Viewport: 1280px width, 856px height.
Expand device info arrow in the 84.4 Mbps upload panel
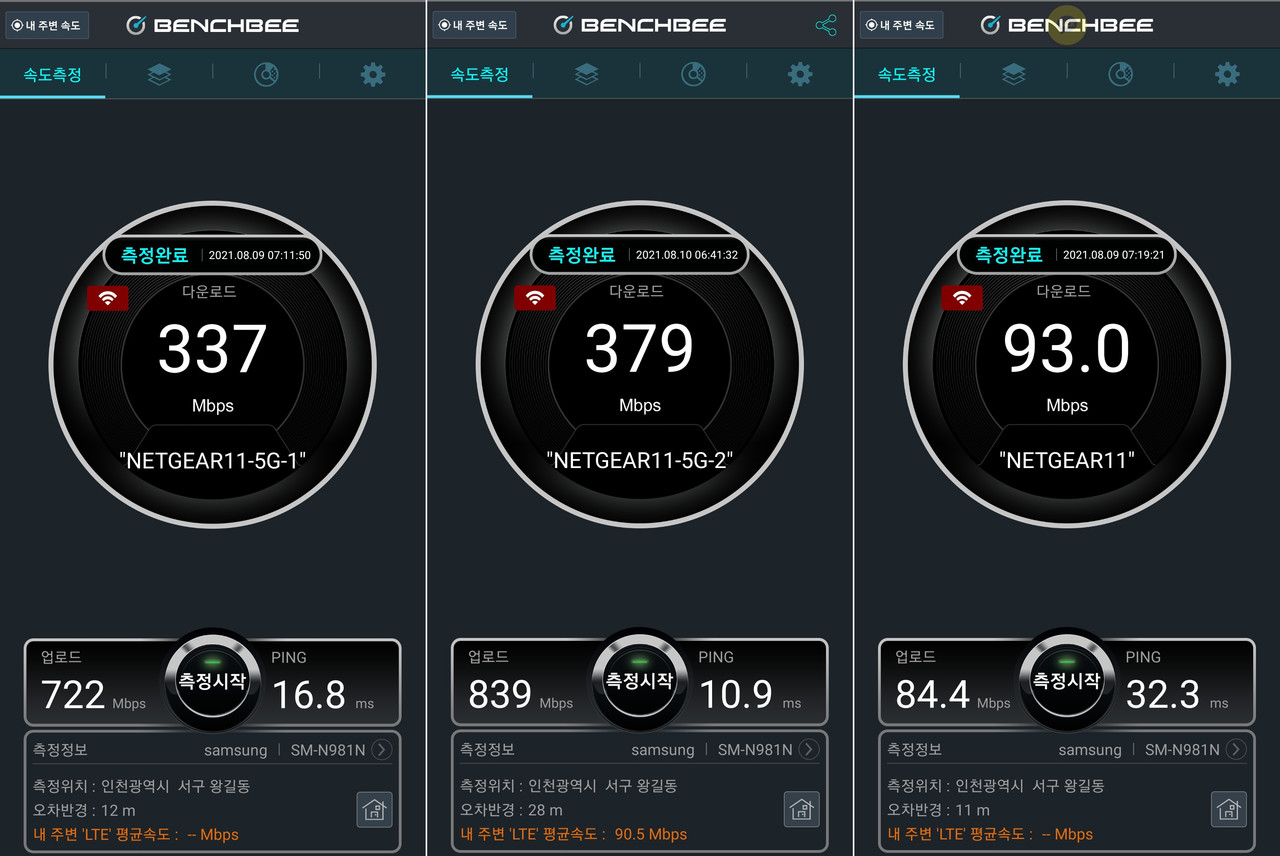(1236, 749)
